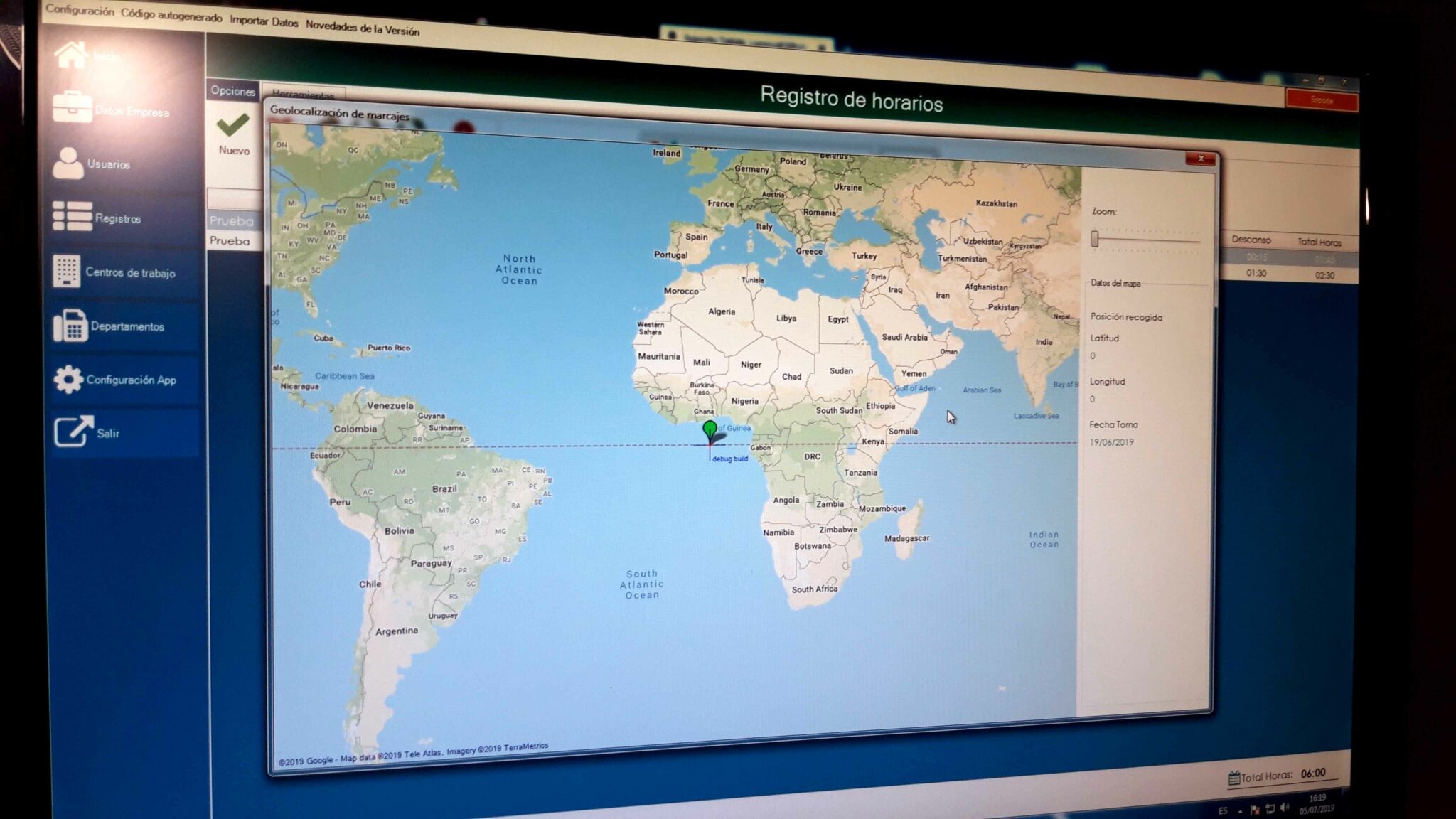Click the Nuevo green checkmark icon
This screenshot has height=819, width=1456.
tap(233, 125)
